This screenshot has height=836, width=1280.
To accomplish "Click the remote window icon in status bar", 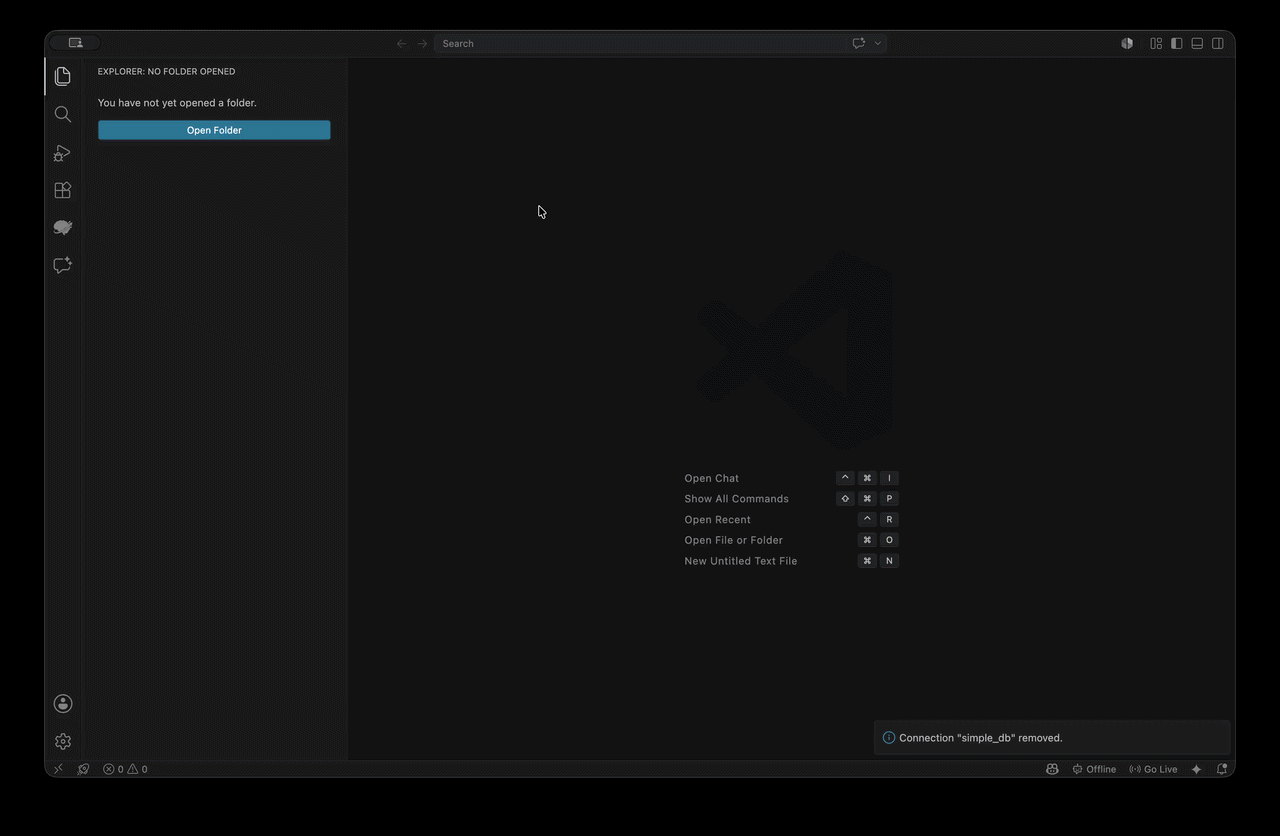I will 58,769.
